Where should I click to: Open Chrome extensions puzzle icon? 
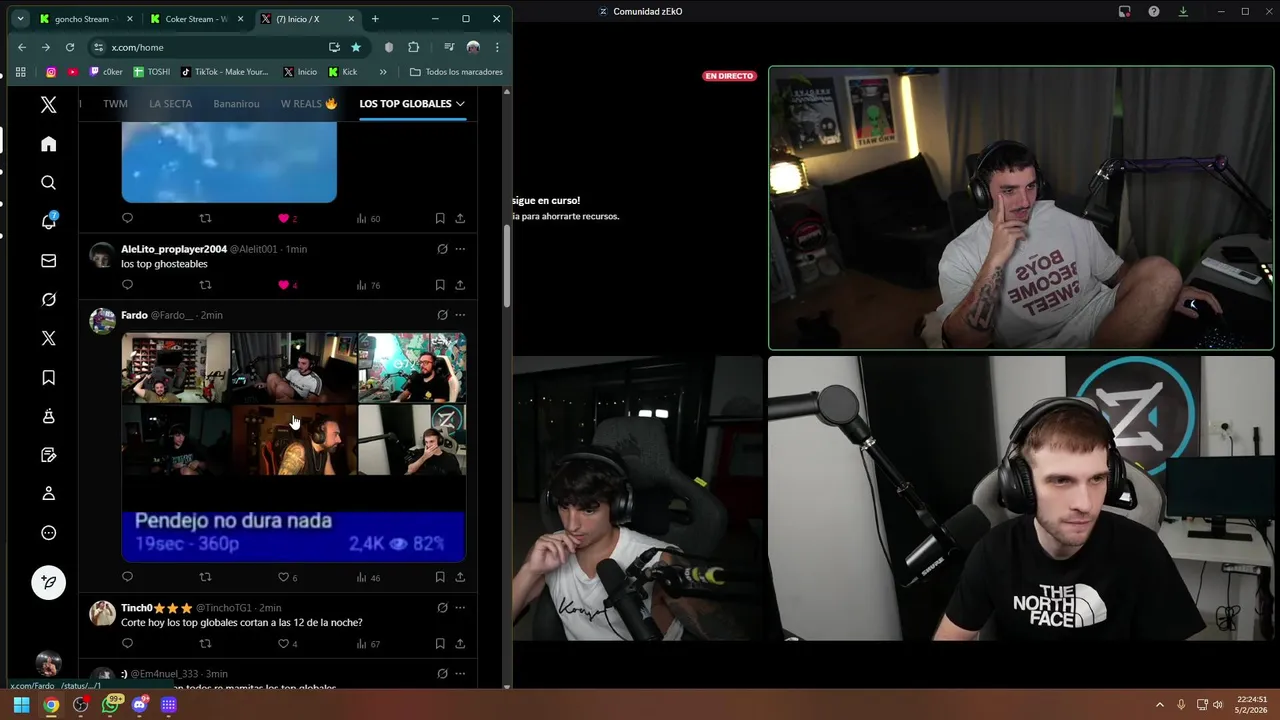[414, 47]
